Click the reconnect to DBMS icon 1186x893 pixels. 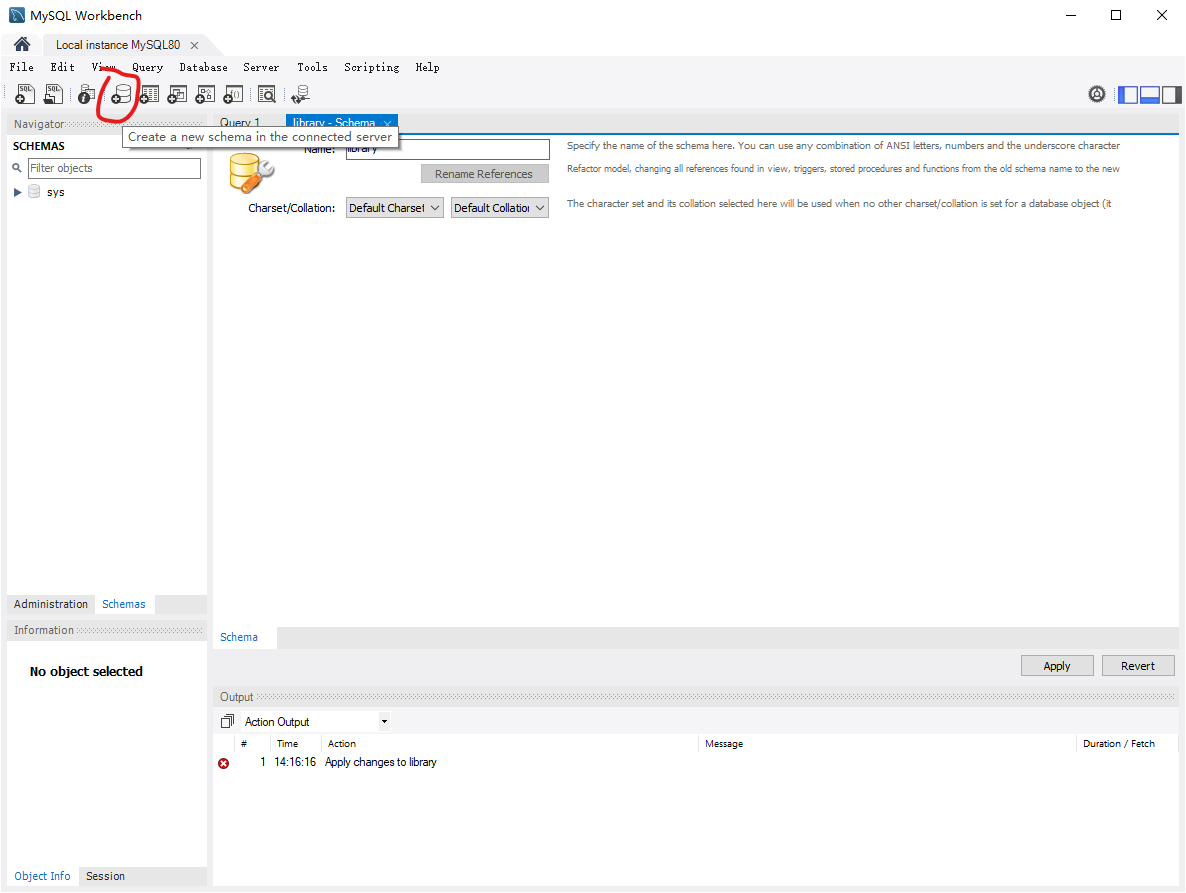(x=300, y=95)
